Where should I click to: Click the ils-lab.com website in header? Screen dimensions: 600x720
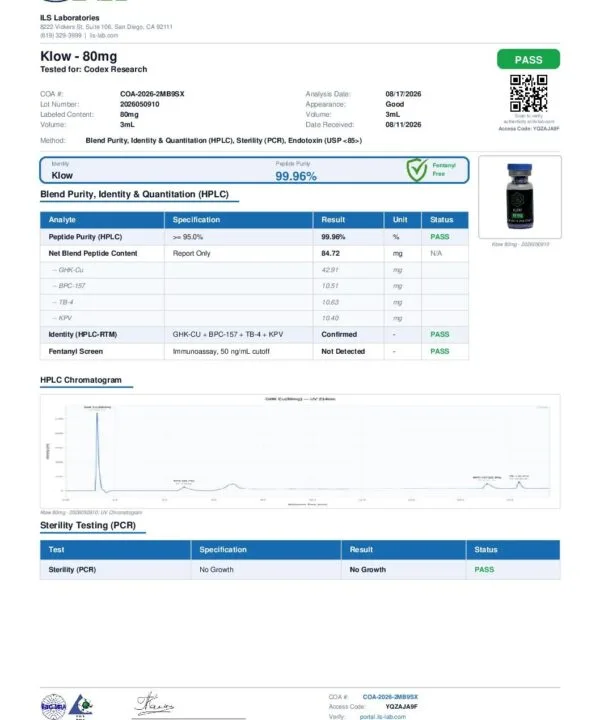pos(104,35)
